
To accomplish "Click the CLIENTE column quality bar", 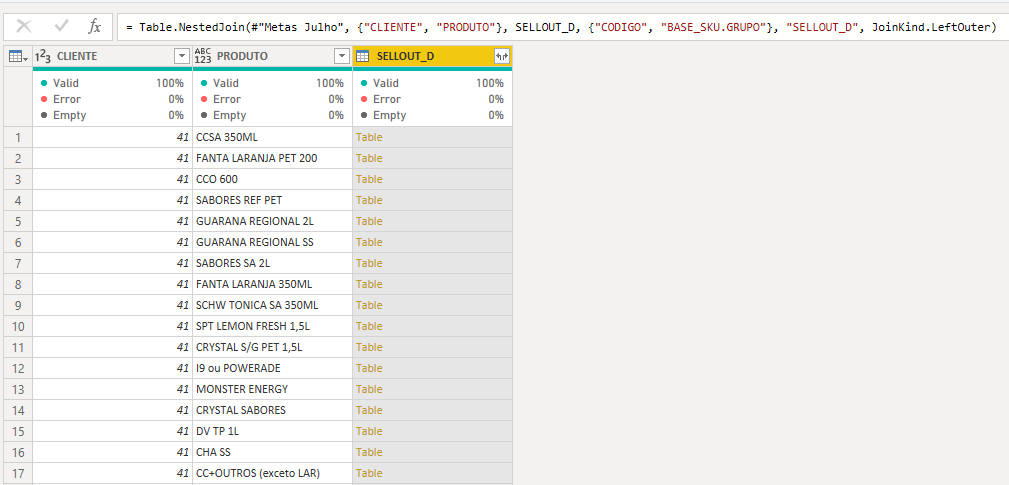I will (112, 69).
